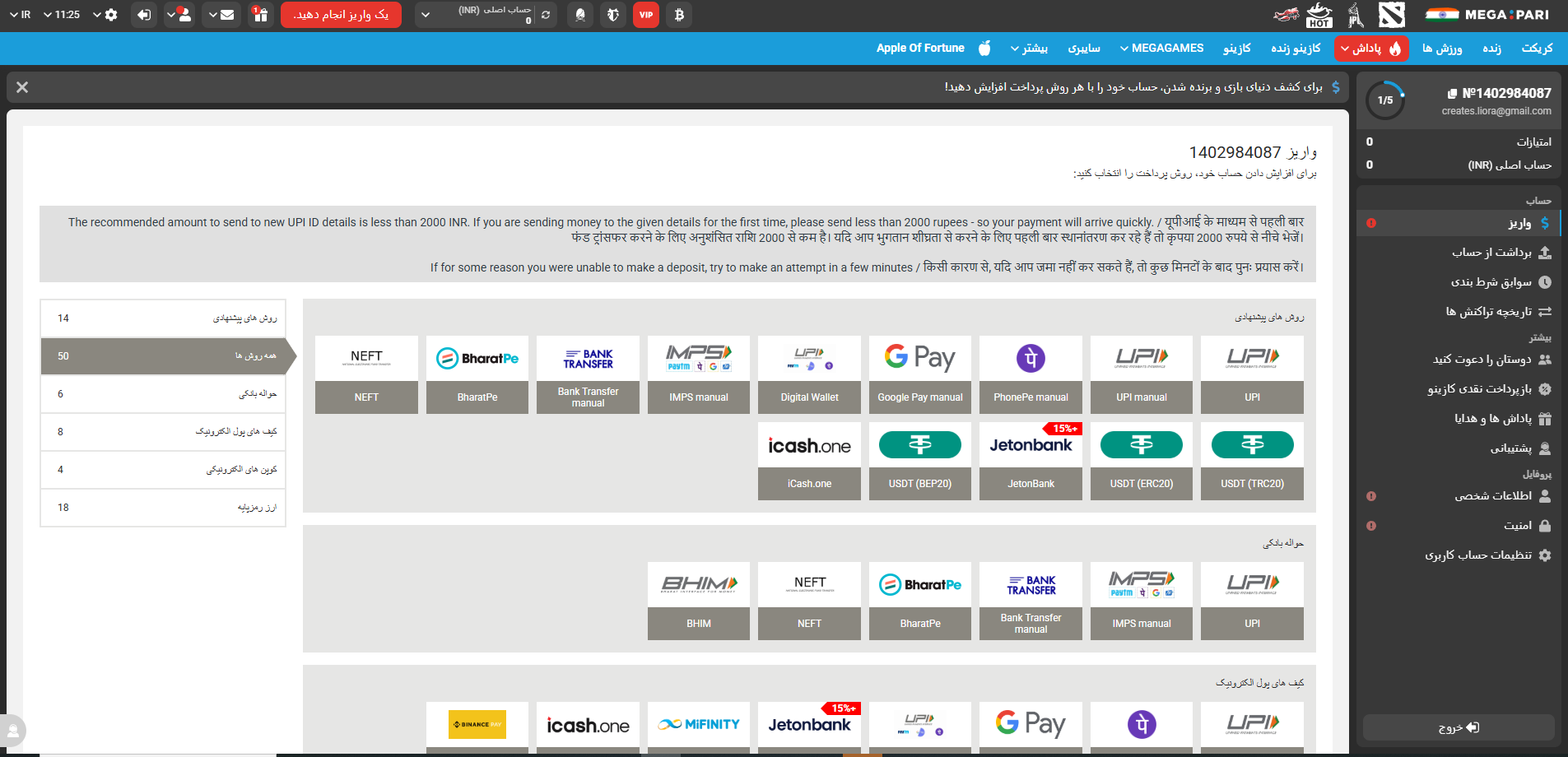Click the red airplane game icon
The width and height of the screenshot is (1568, 757).
[x=1286, y=15]
